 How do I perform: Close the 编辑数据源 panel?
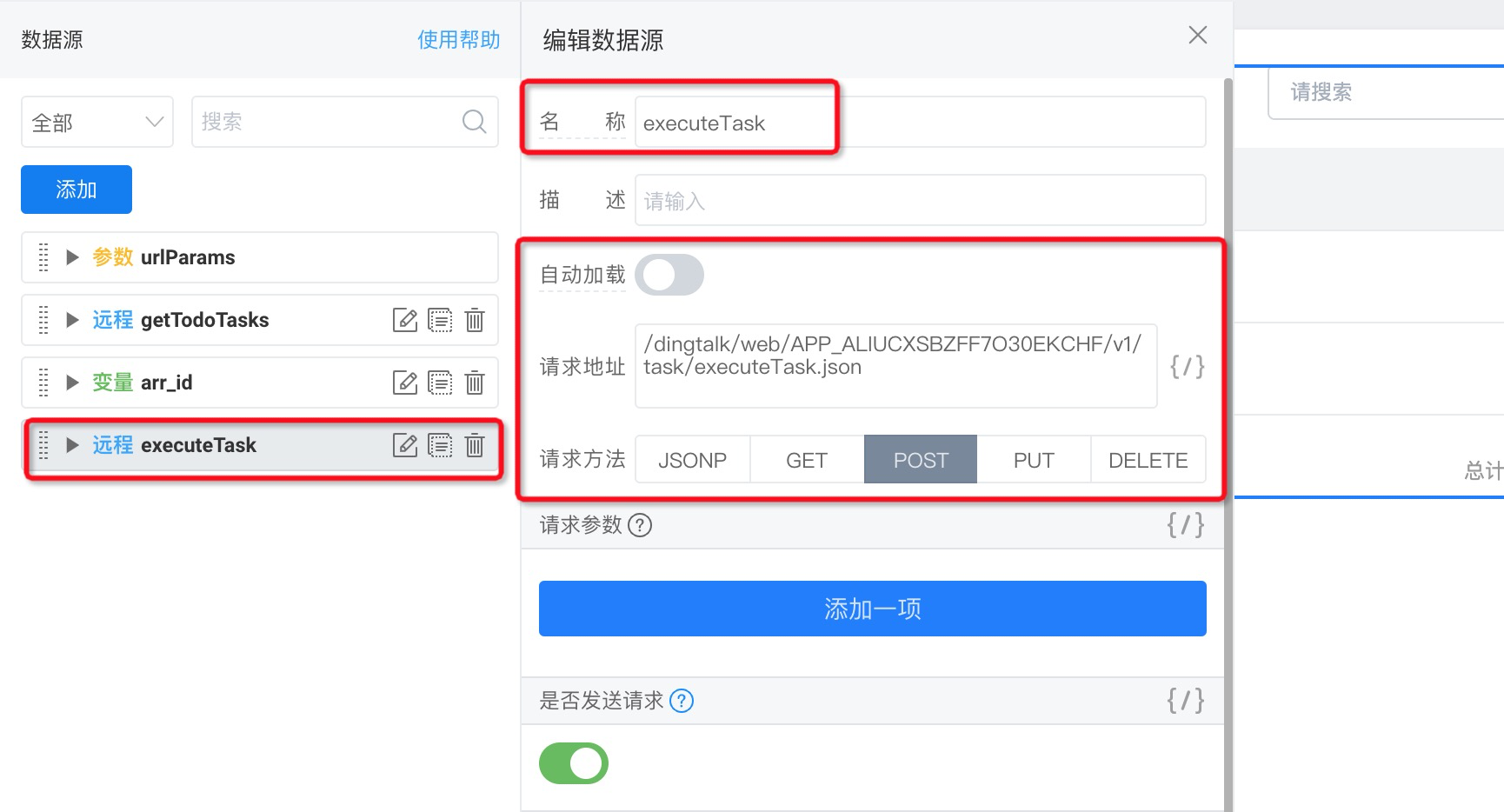(1198, 35)
